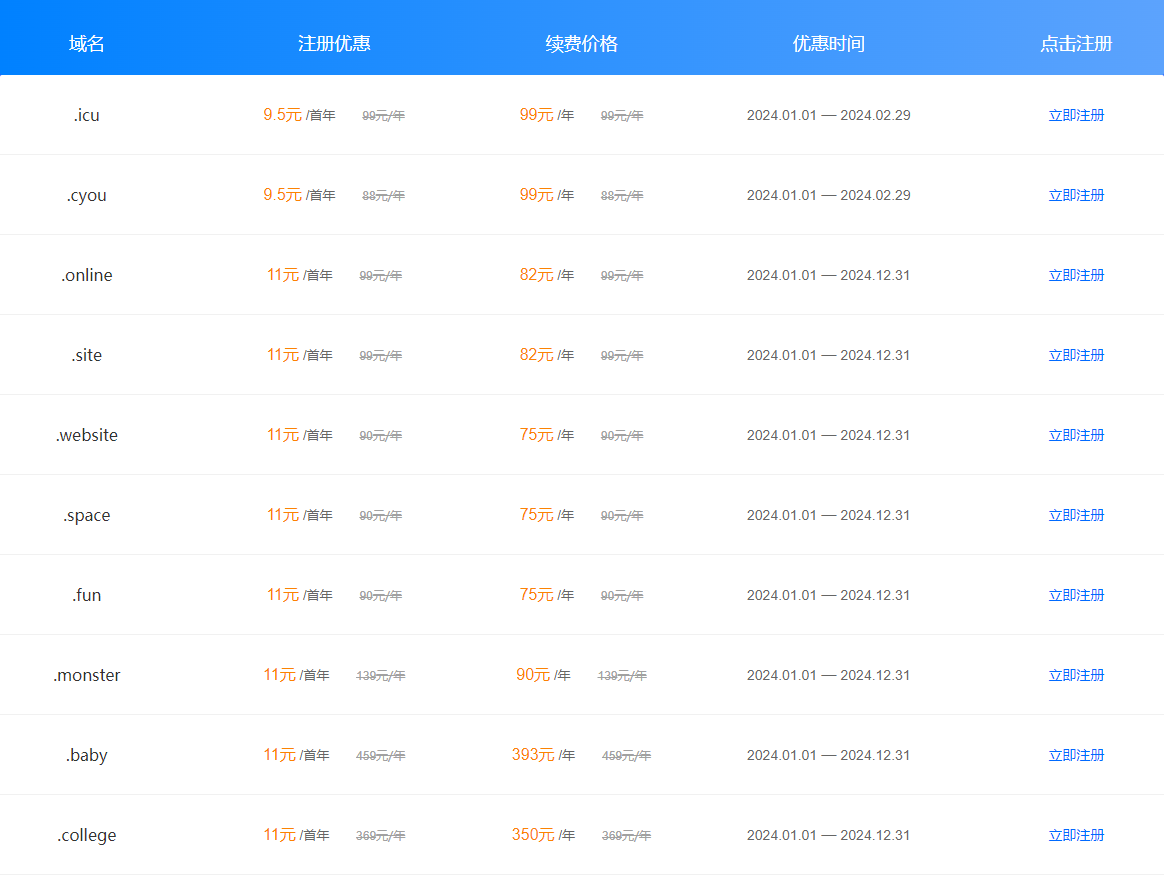Open 立即注册 link in .online row

(1076, 276)
